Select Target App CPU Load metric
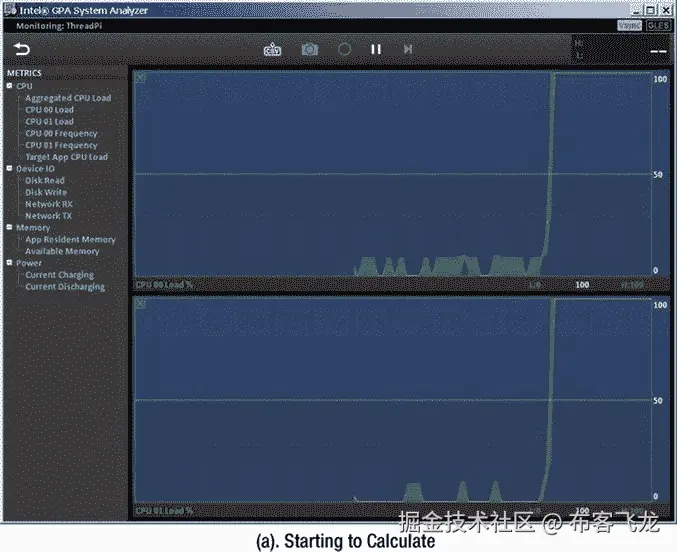 (66, 157)
